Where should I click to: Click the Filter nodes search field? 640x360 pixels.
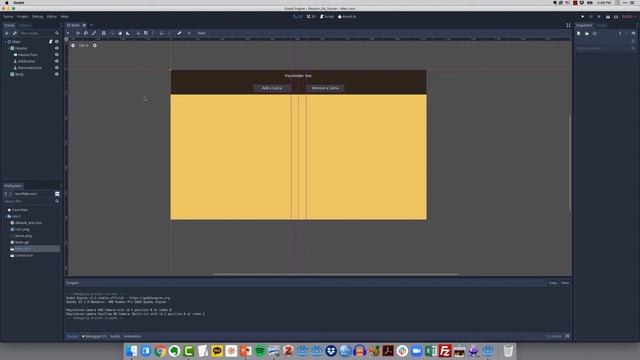[40, 33]
